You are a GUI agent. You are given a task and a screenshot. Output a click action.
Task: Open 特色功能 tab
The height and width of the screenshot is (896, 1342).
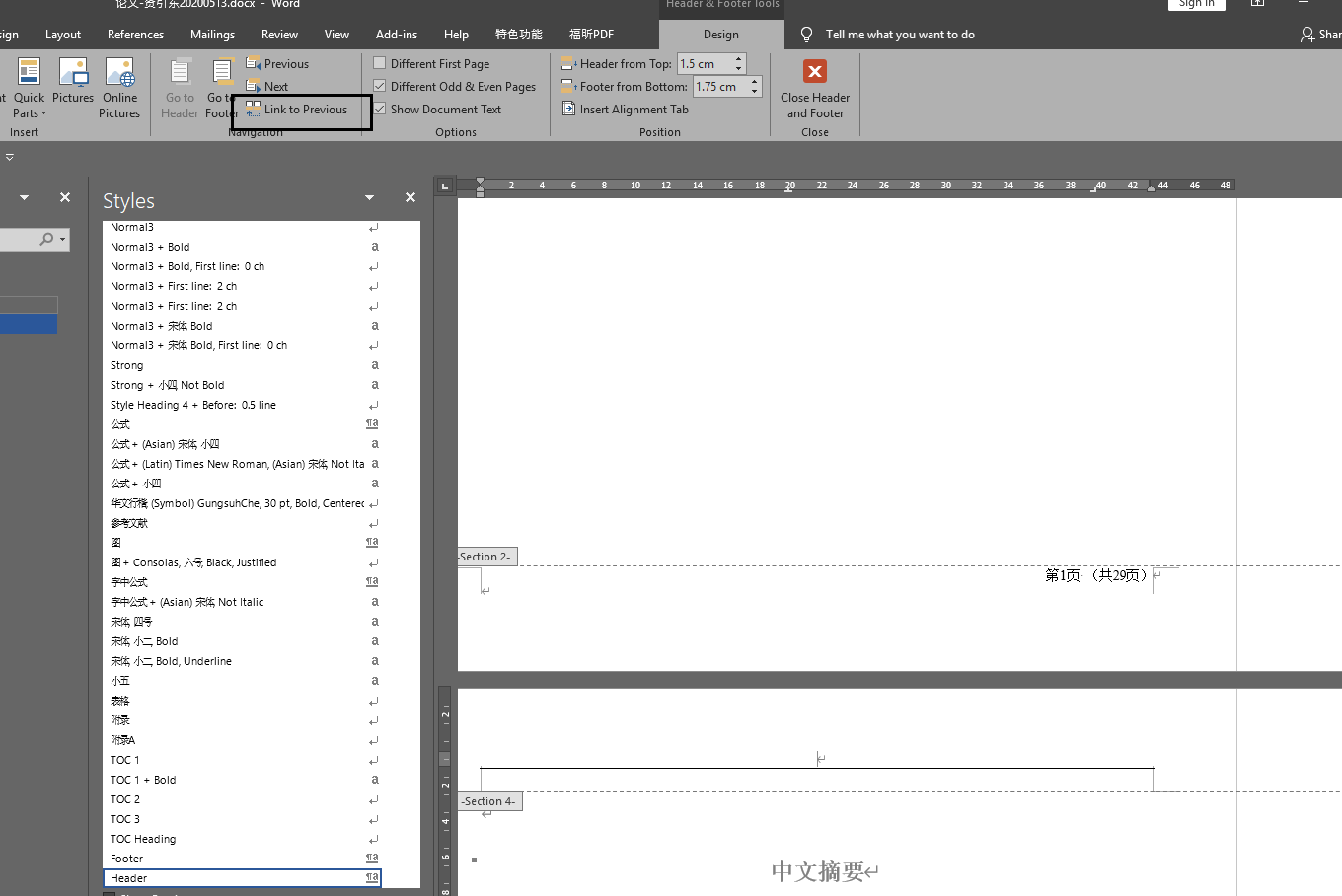coord(519,35)
